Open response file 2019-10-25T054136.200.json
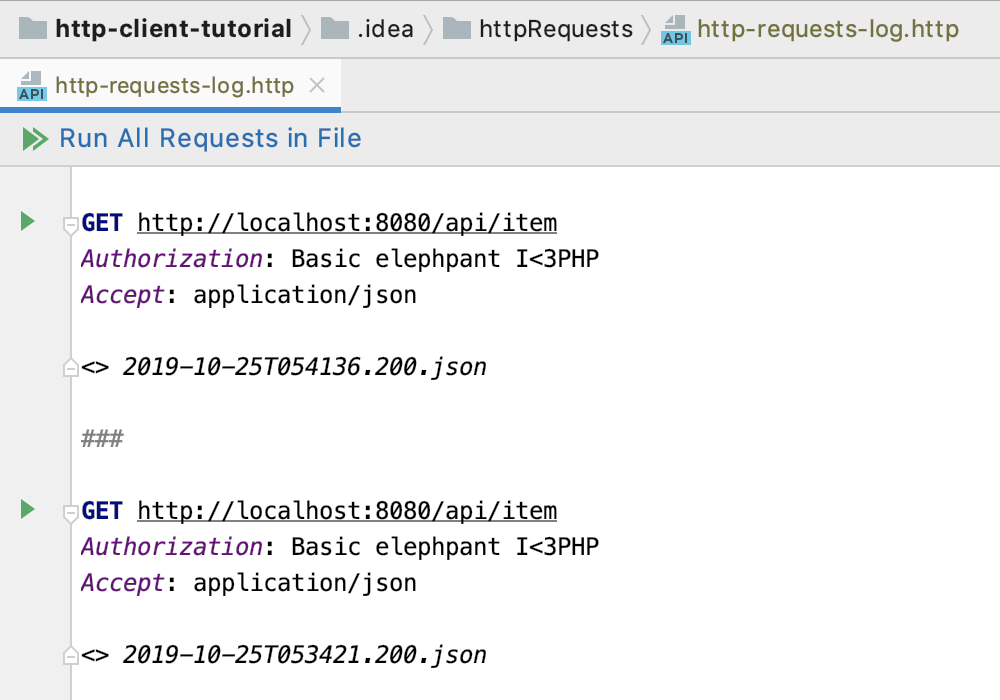This screenshot has width=1000, height=700. pos(304,367)
